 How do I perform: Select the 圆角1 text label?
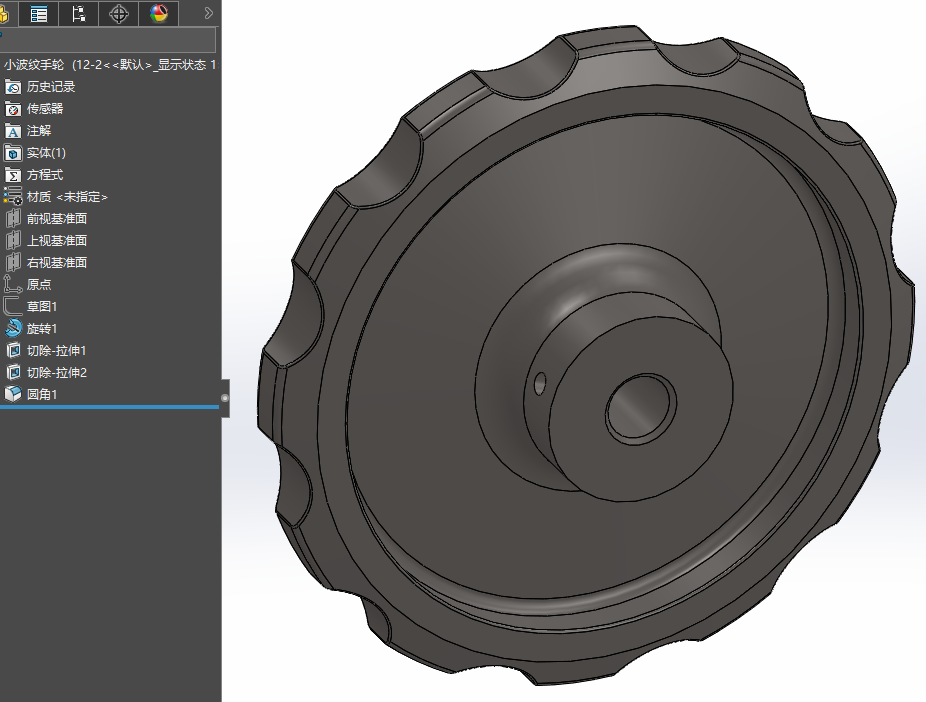pyautogui.click(x=42, y=394)
